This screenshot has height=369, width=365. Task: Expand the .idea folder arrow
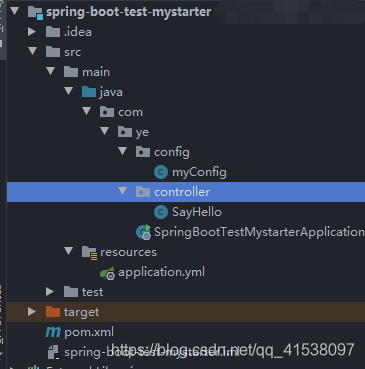coord(32,31)
